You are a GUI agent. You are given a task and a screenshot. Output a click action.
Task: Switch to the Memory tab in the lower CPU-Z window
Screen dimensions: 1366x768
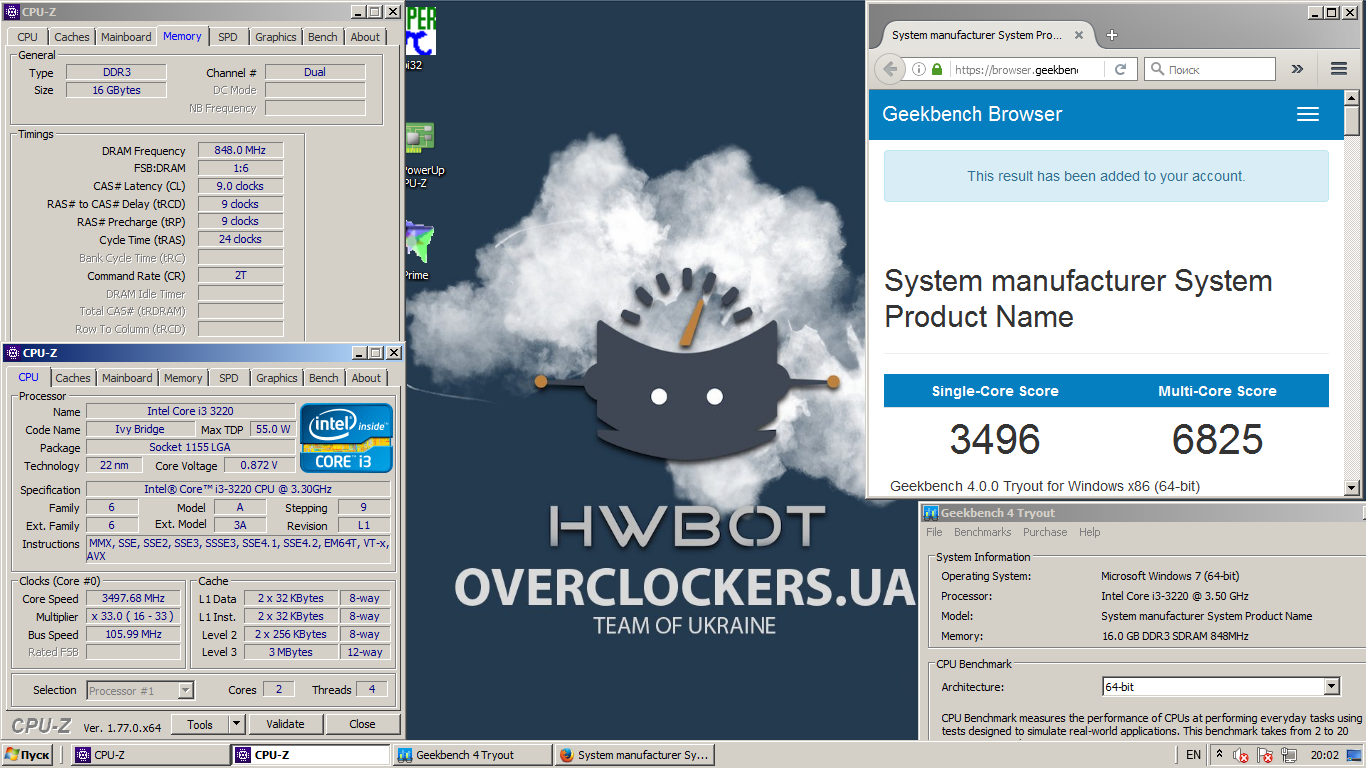182,378
